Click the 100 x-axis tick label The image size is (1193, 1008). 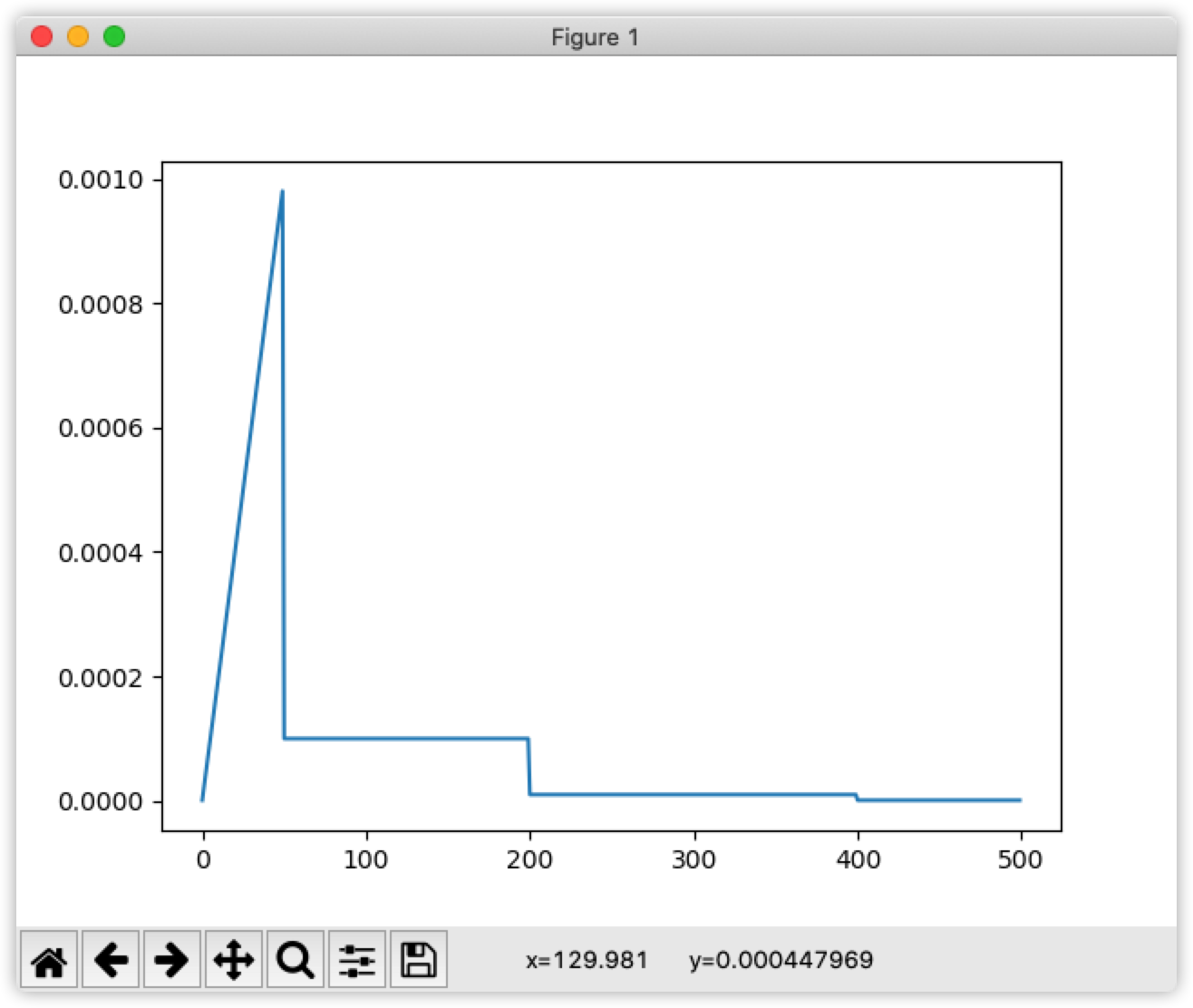[x=366, y=859]
